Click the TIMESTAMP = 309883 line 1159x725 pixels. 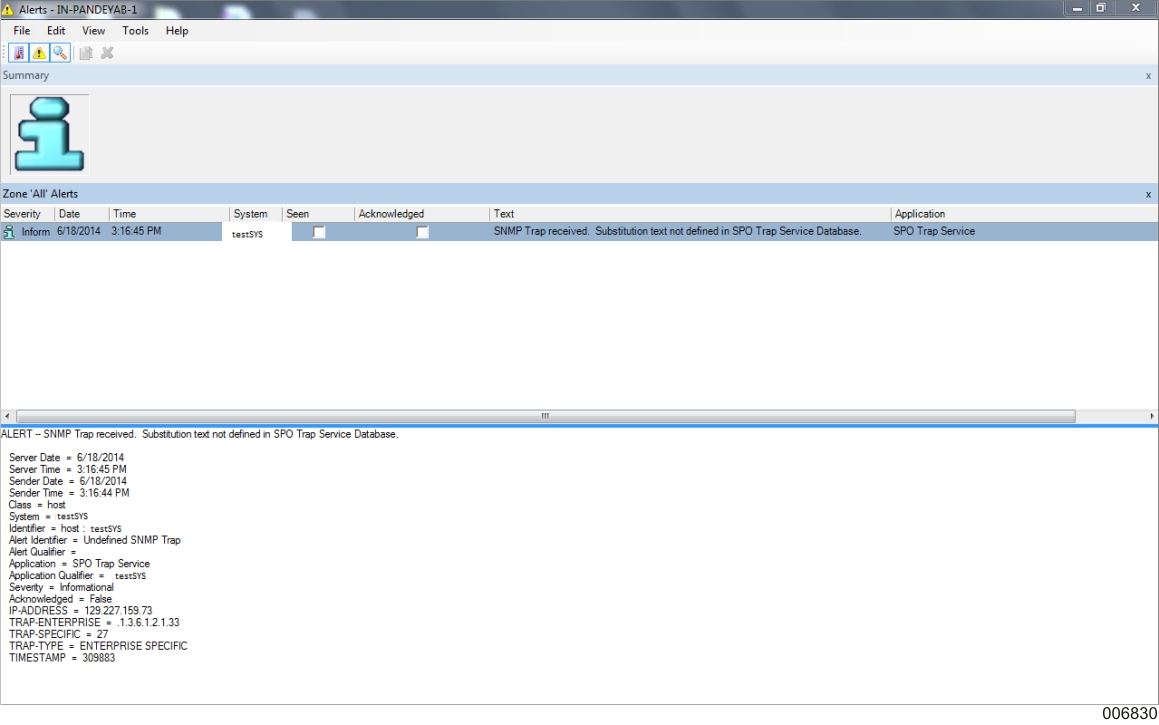click(62, 658)
